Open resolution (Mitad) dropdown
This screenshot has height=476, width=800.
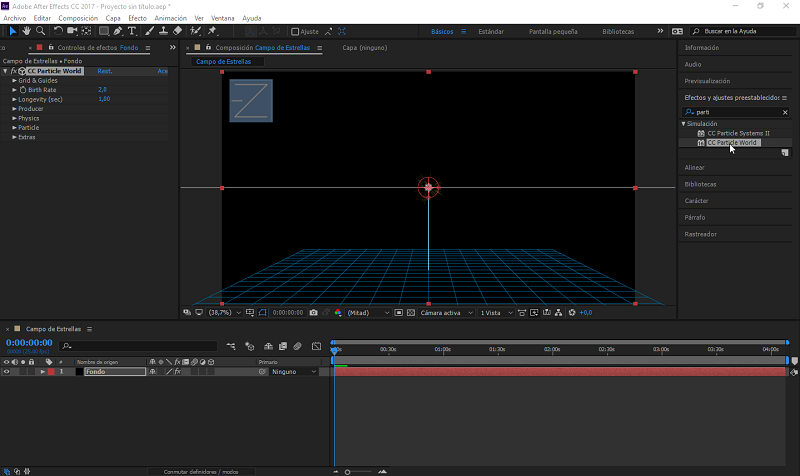(x=368, y=313)
